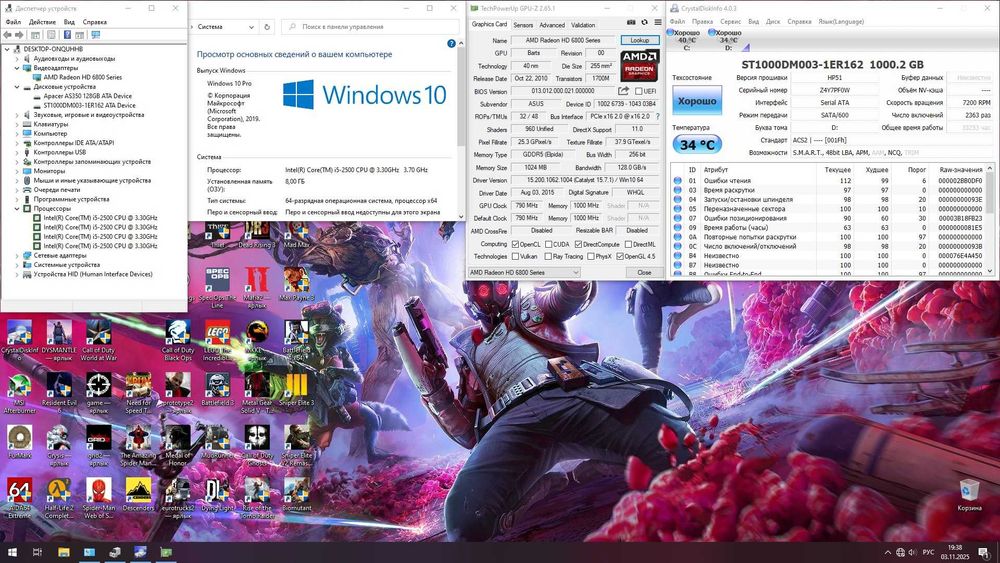Toggle the OpenGL 4.5 checkbox in GPU-Z

point(620,256)
